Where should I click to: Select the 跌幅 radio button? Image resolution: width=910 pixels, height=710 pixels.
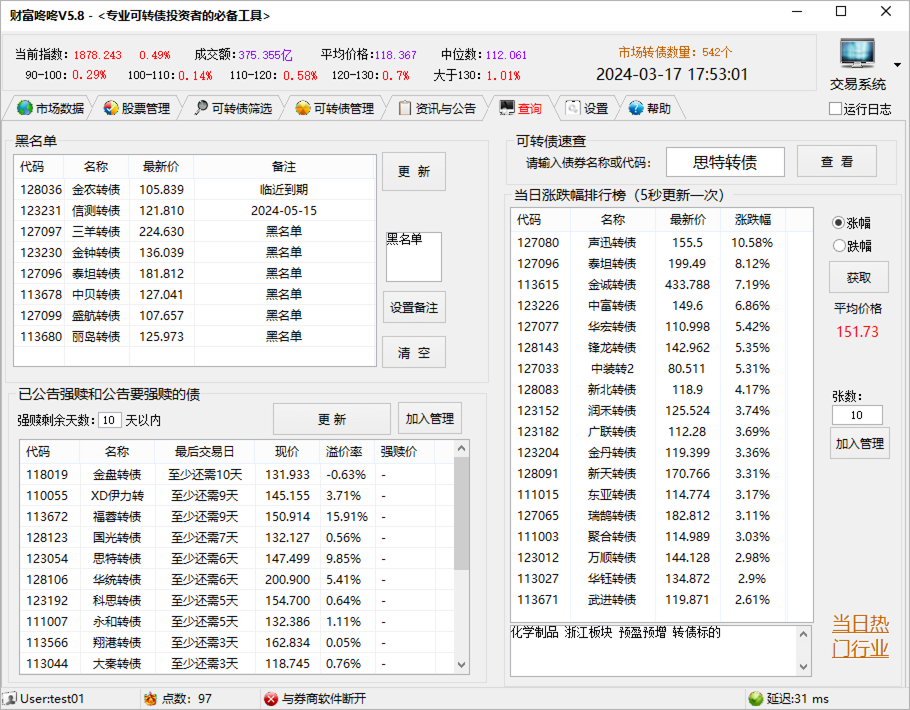839,246
